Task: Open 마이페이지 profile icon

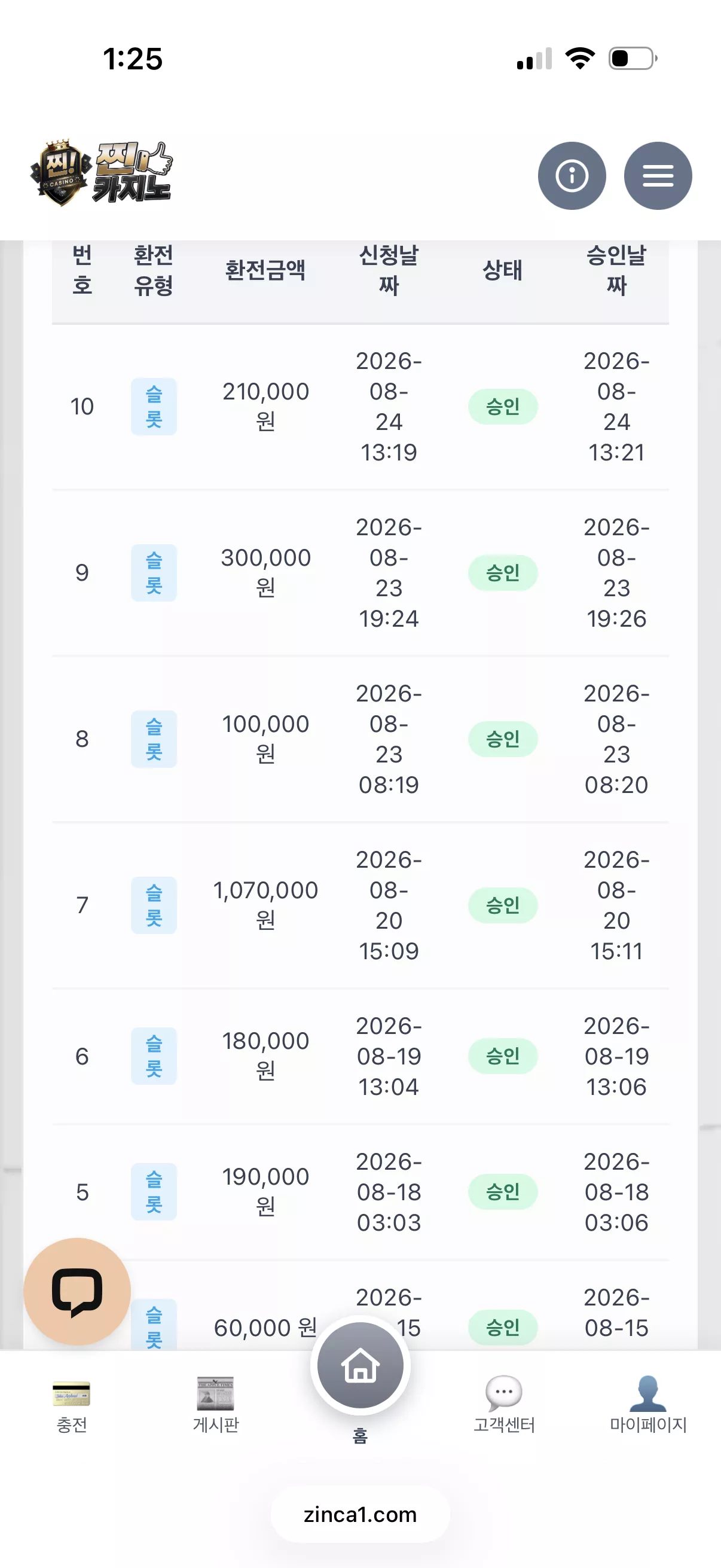Action: tap(648, 1393)
